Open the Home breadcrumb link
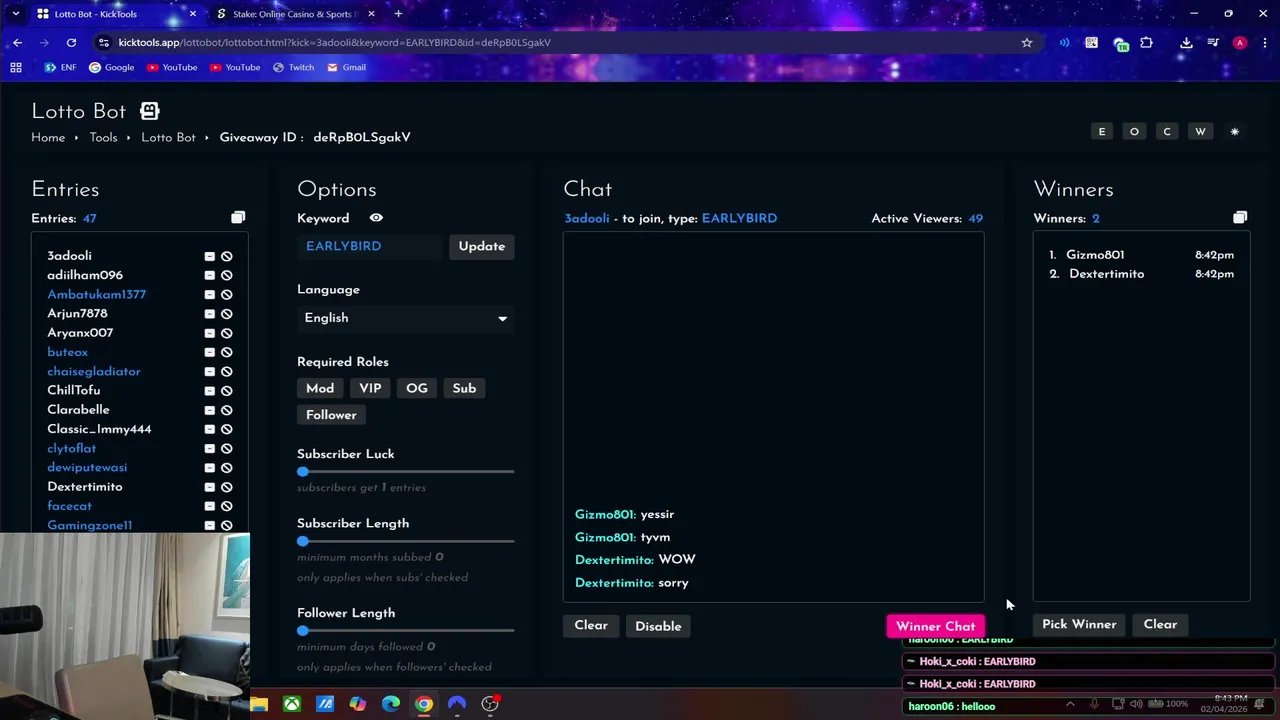This screenshot has height=720, width=1280. [x=48, y=138]
